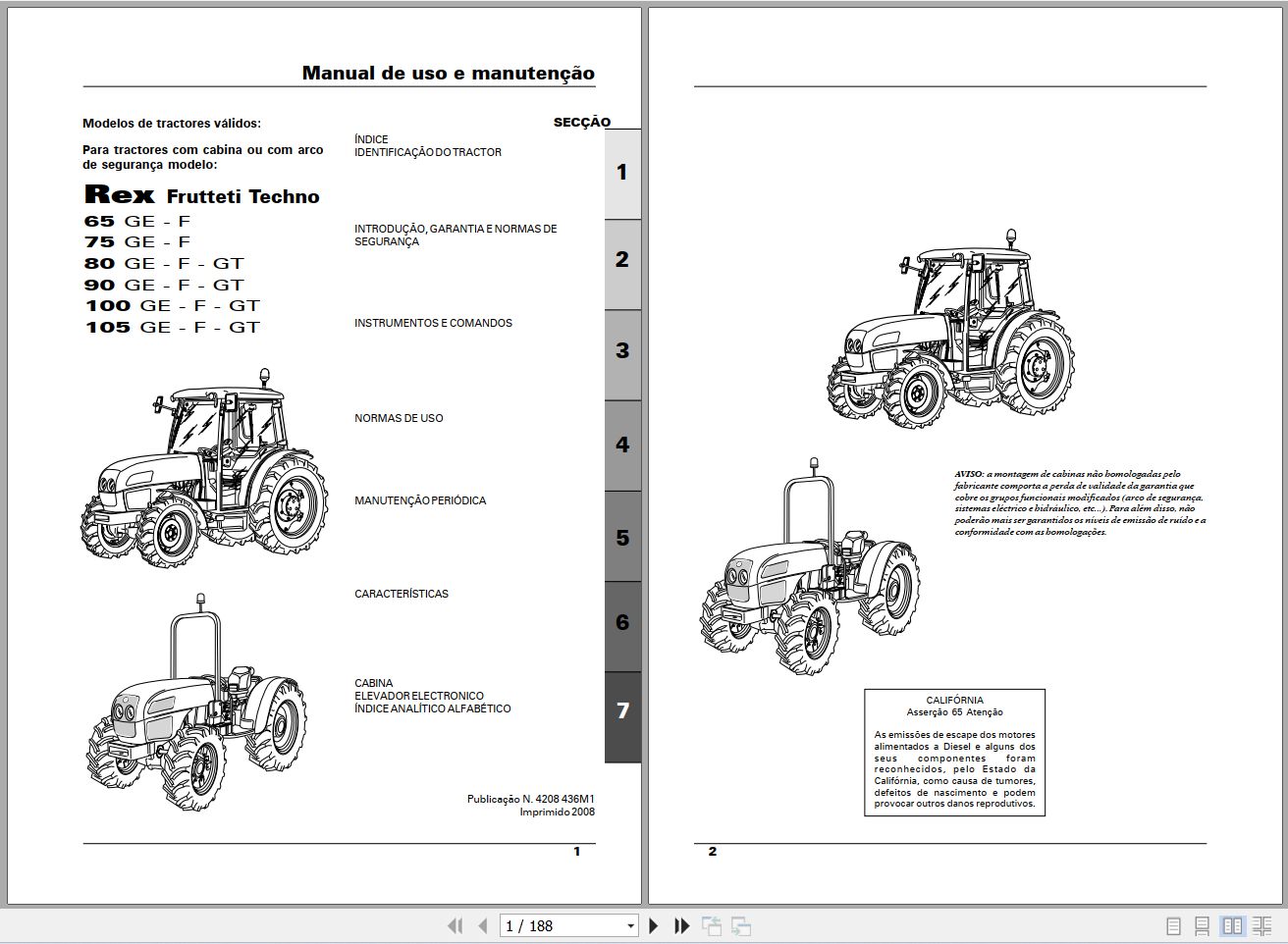Click 'CARACTERÍSTICAS' entry
The image size is (1288, 944).
coord(402,594)
